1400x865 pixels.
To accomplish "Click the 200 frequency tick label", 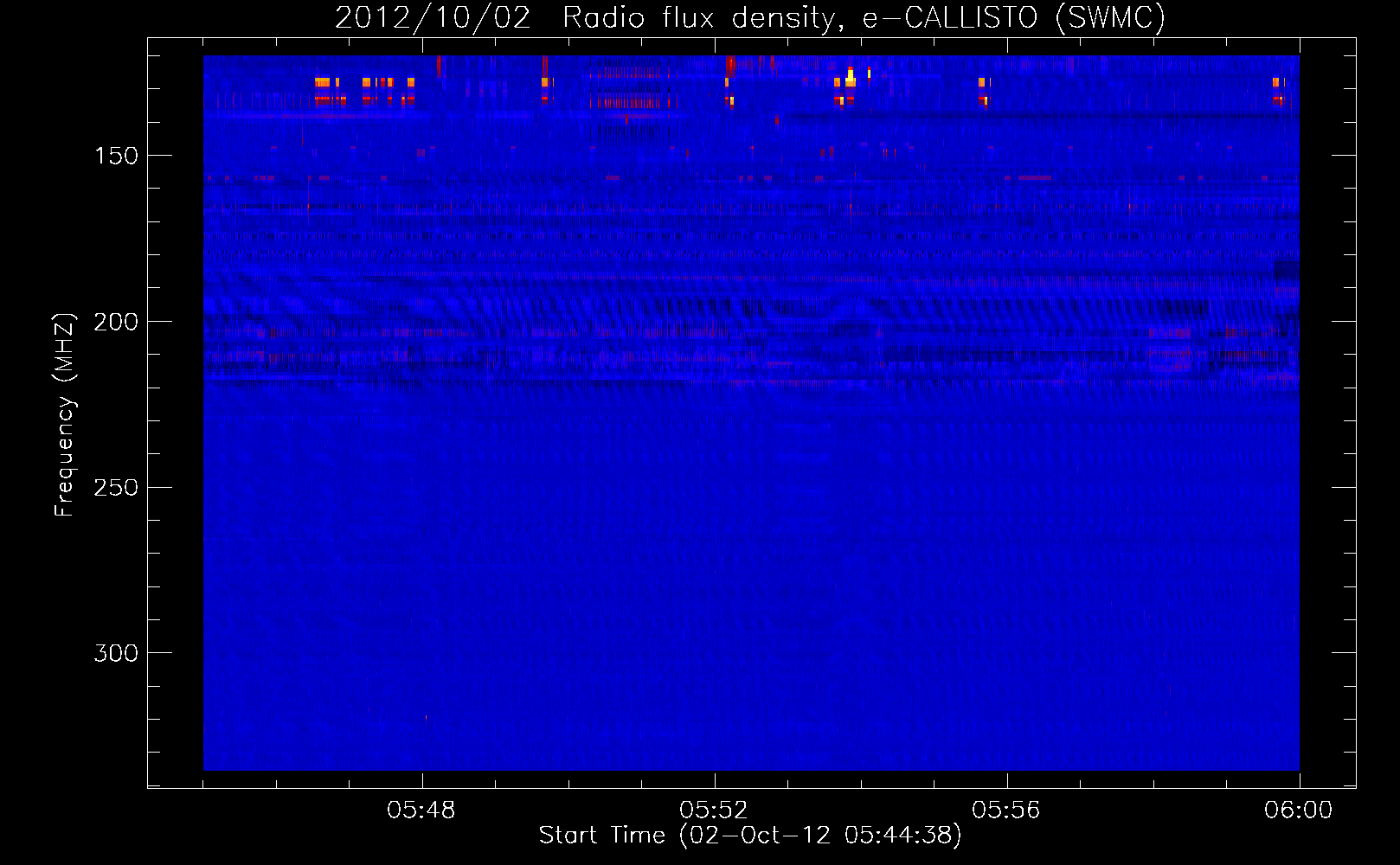I will [x=116, y=322].
